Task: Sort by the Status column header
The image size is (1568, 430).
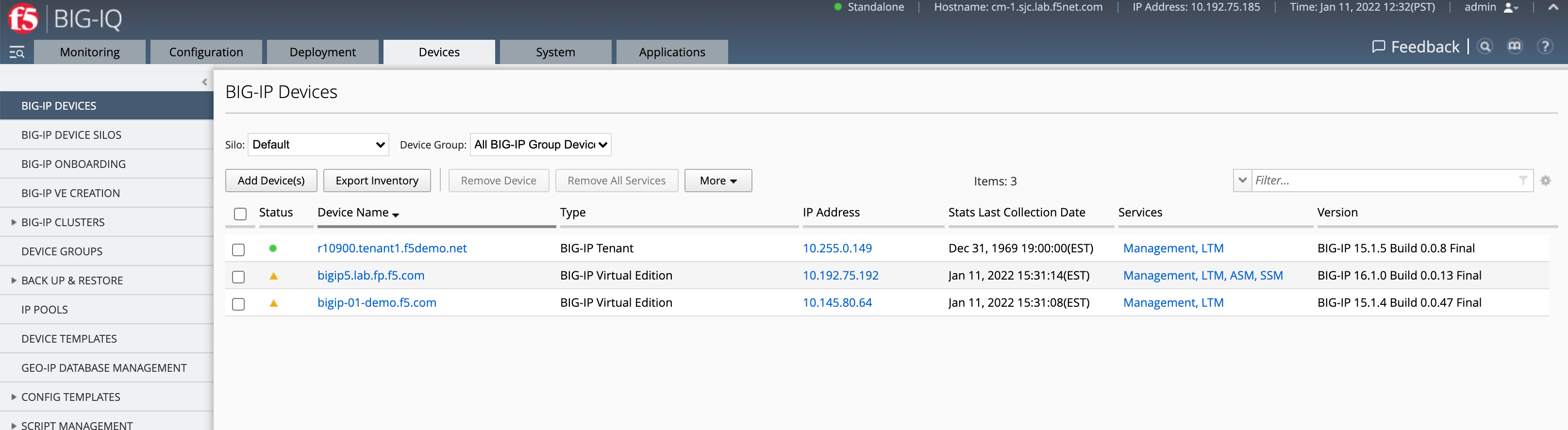Action: coord(276,213)
